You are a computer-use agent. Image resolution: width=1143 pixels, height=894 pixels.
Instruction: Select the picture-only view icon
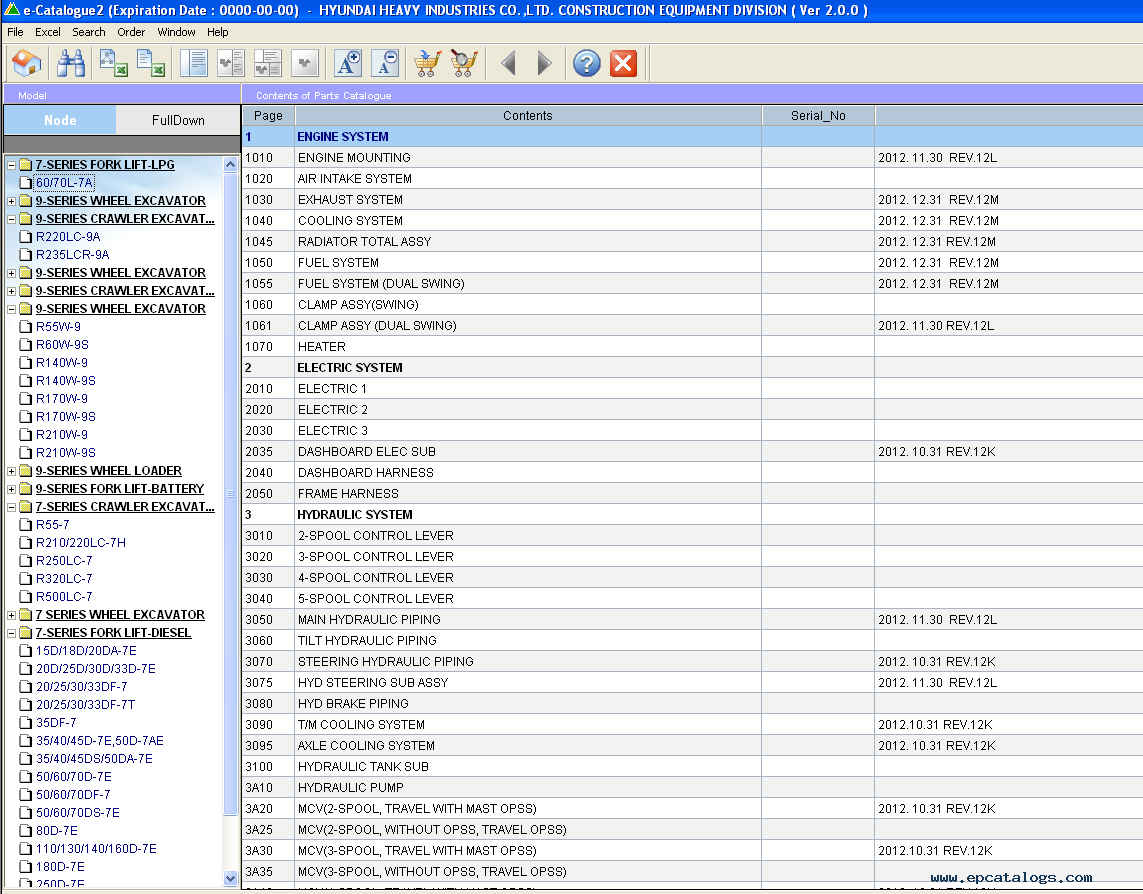point(305,63)
